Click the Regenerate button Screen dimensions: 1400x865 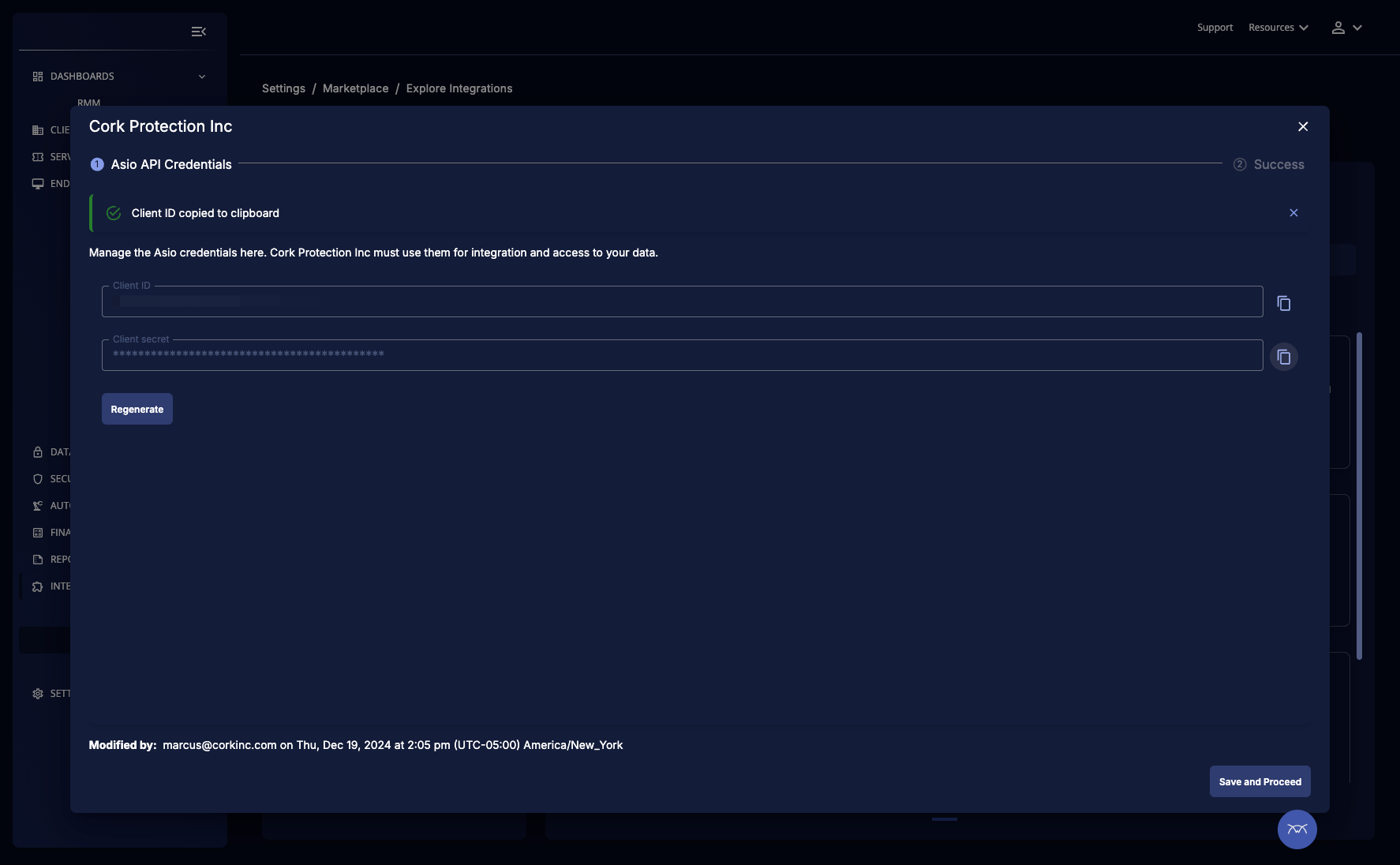coord(137,409)
